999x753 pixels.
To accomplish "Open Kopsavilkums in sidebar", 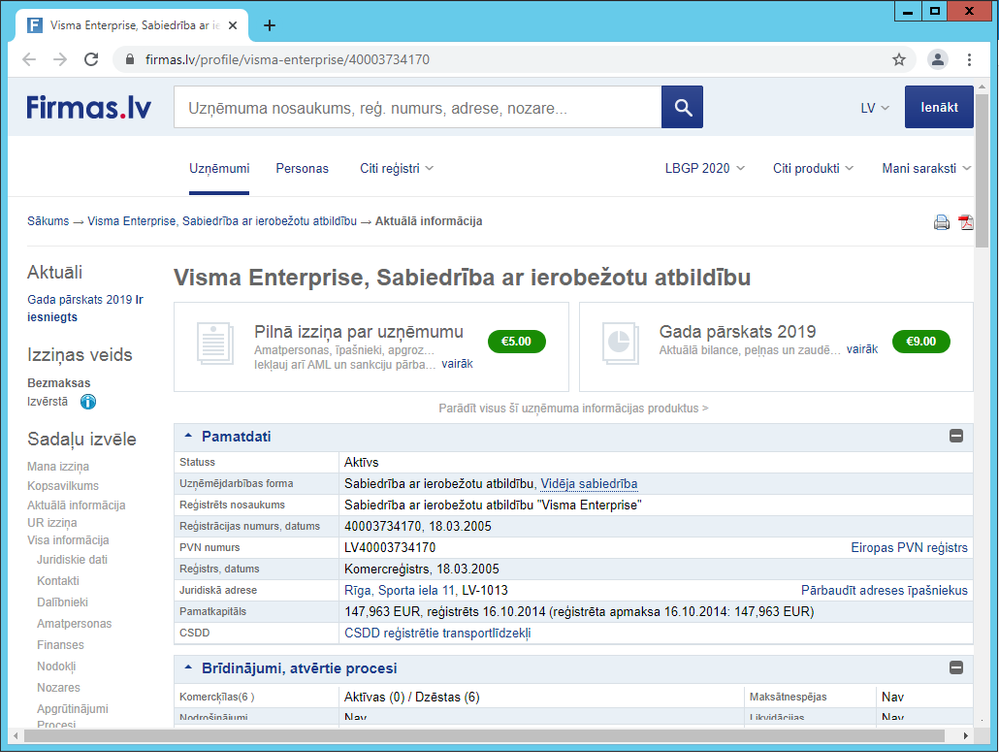I will point(63,486).
